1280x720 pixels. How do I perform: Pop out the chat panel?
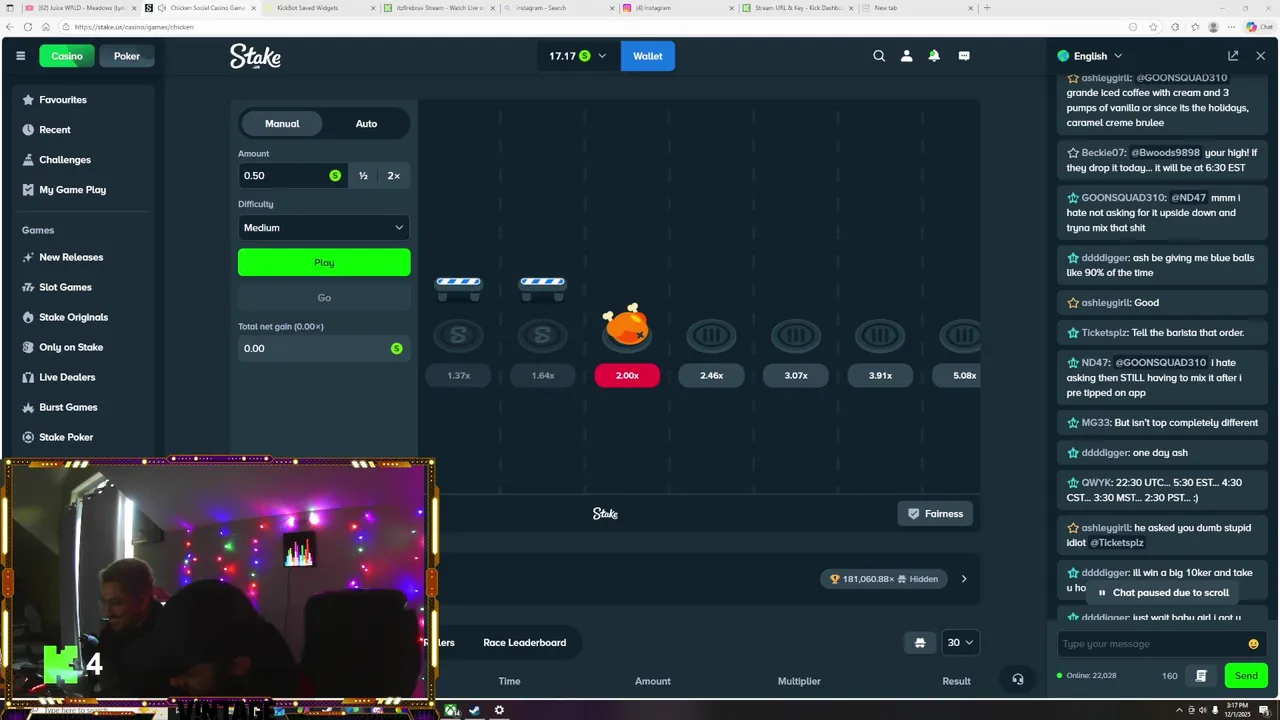(1233, 56)
